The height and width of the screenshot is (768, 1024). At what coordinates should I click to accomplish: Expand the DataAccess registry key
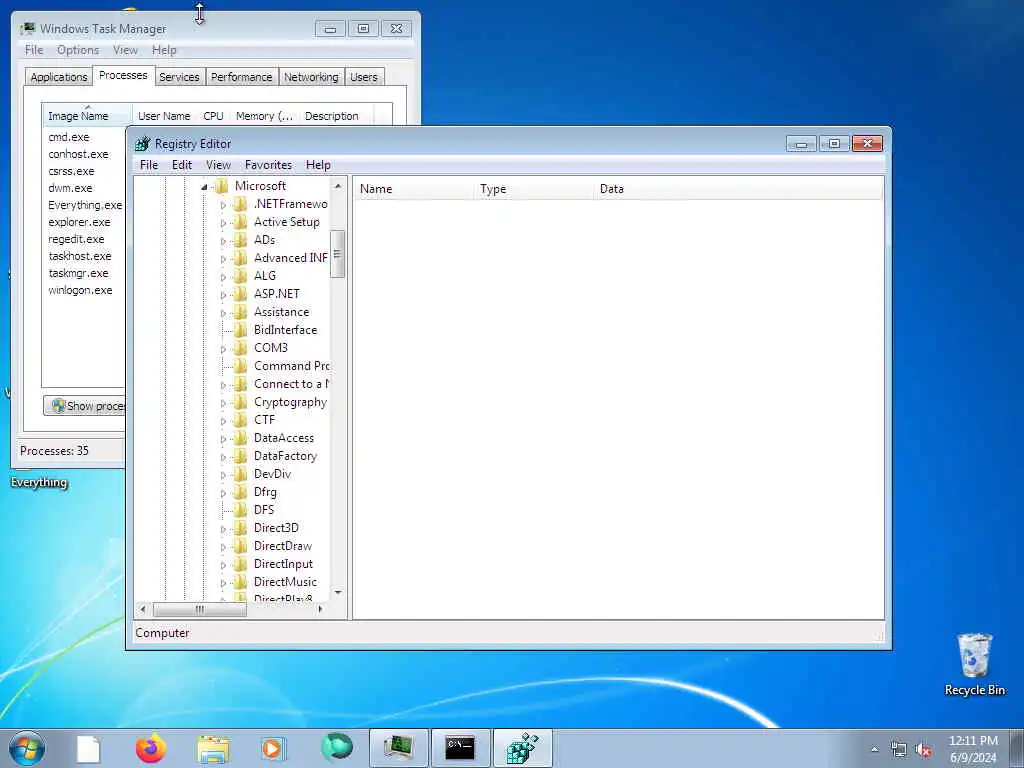pos(223,439)
